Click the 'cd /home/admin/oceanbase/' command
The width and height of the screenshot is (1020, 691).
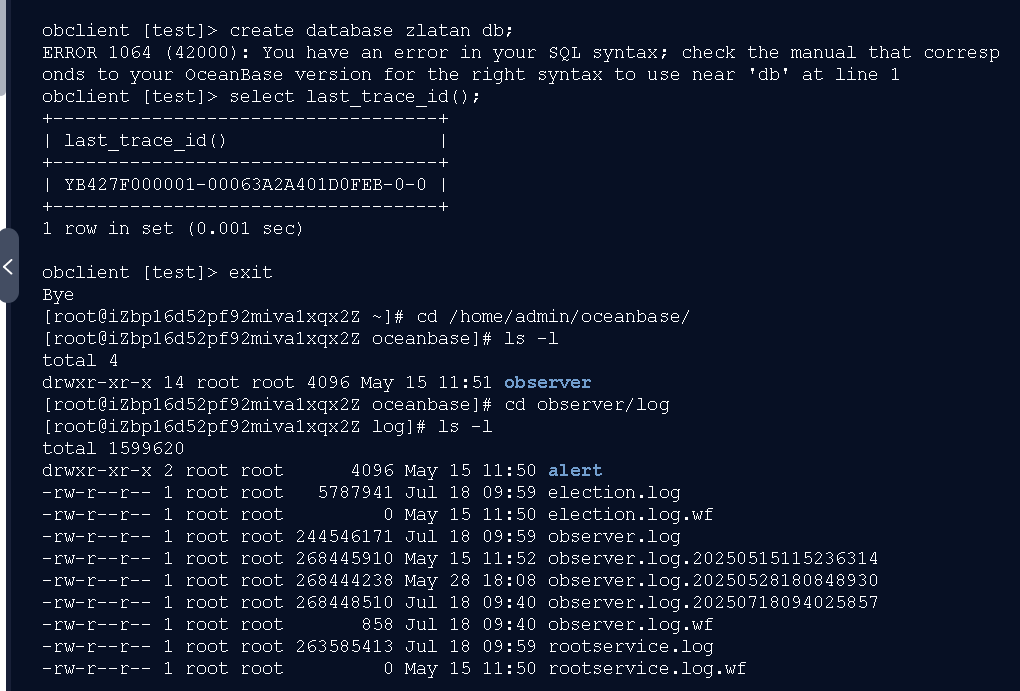tap(553, 317)
